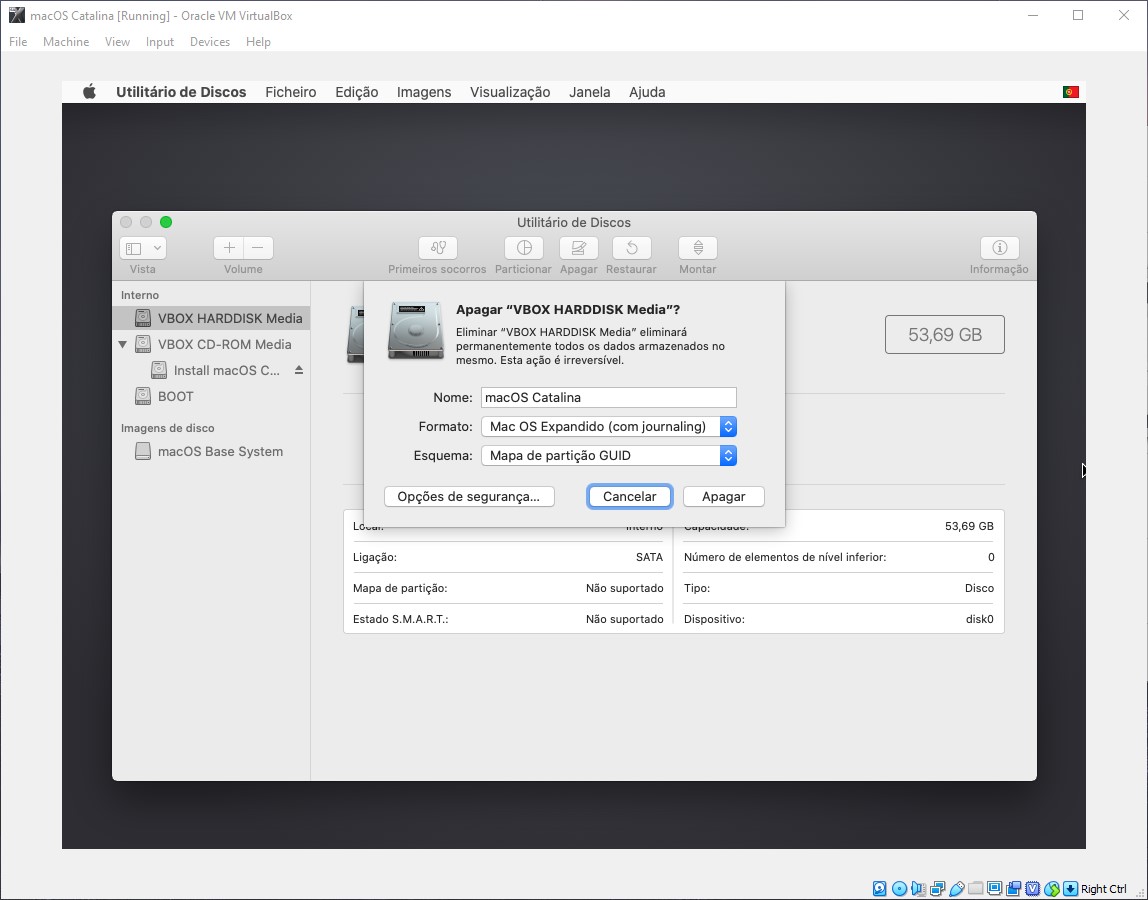This screenshot has width=1148, height=900.
Task: Click the display settings status icon
Action: coord(994,889)
